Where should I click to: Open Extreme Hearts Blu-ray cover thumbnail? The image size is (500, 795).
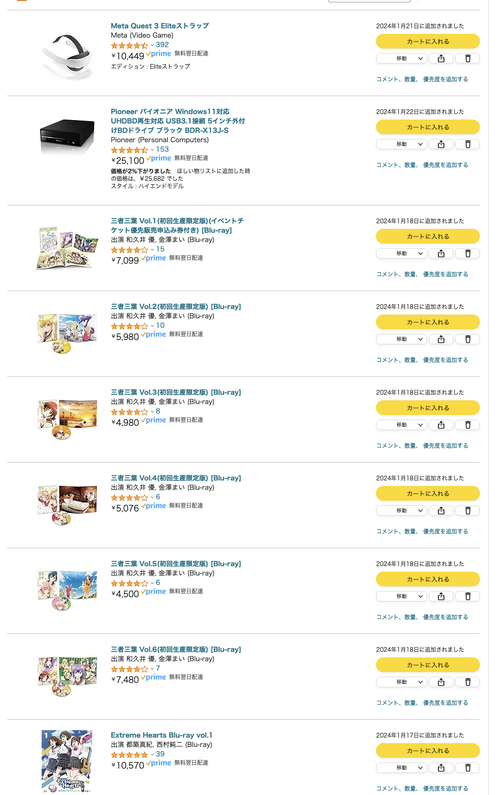pyautogui.click(x=67, y=761)
